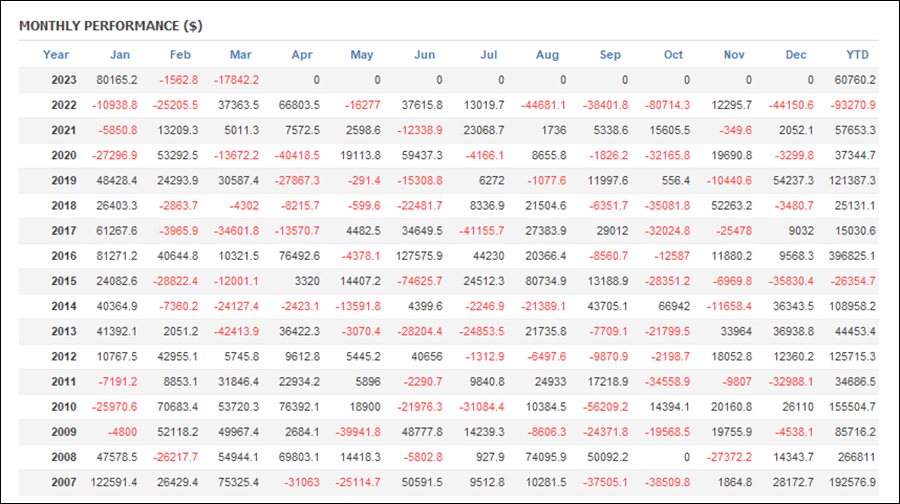Click the Feb column header

180,55
